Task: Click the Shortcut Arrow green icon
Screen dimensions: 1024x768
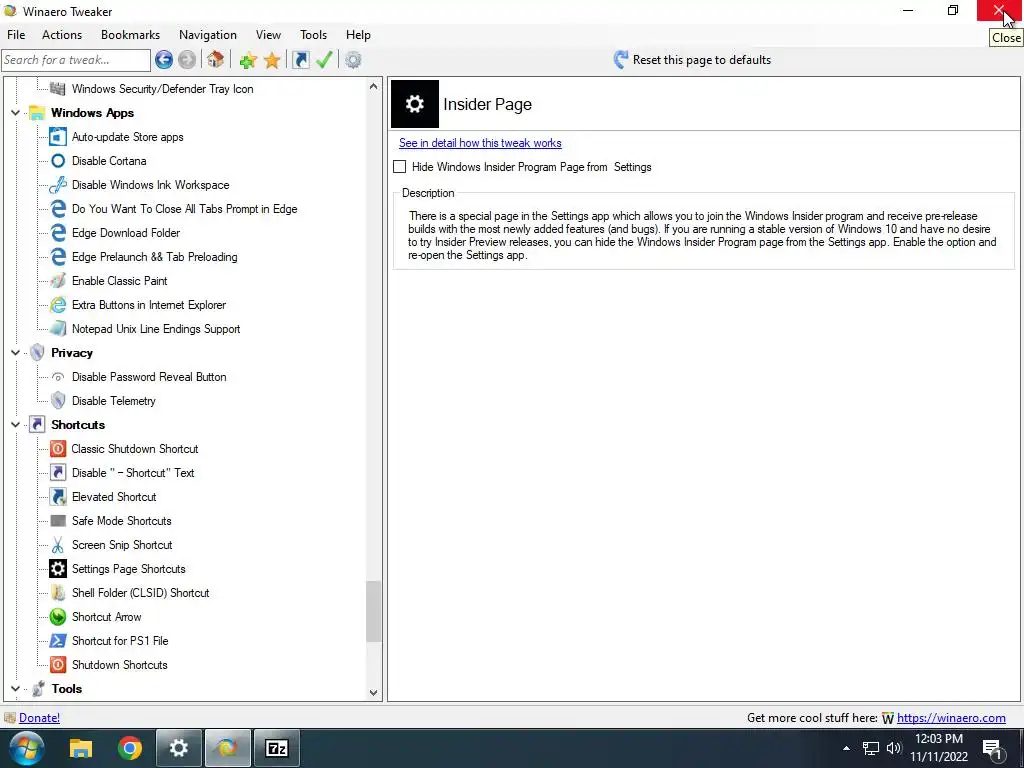Action: (x=58, y=617)
